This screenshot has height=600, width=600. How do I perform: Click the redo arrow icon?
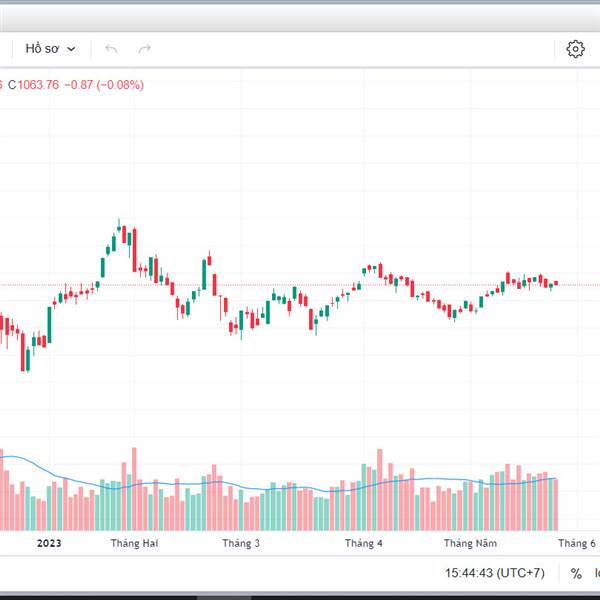(x=144, y=48)
